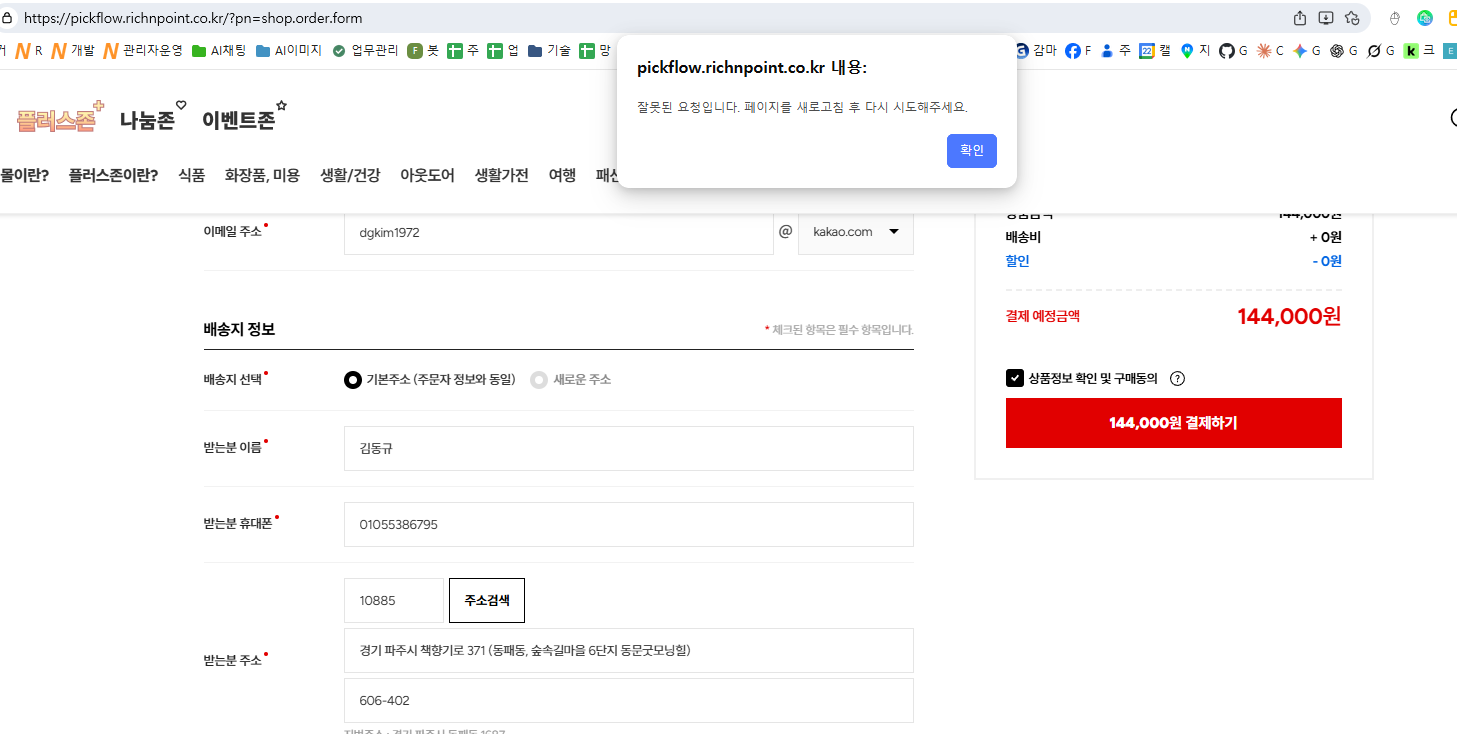Viewport: 1457px width, 734px height.
Task: Click the share page icon in address bar
Action: (x=1300, y=18)
